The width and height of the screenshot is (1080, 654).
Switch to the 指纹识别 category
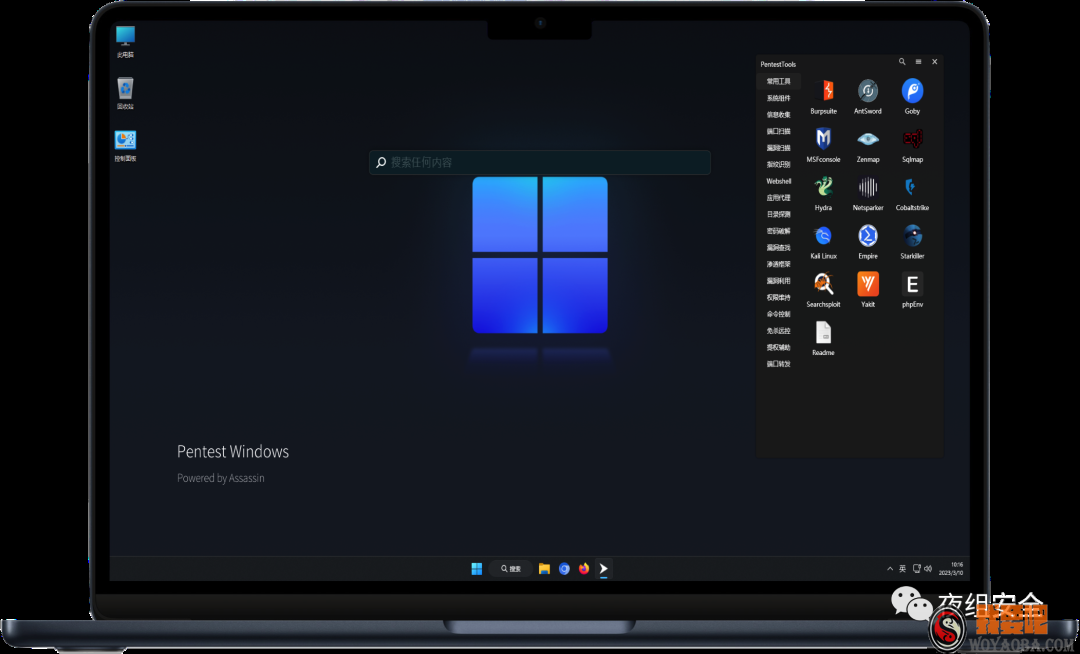click(778, 165)
